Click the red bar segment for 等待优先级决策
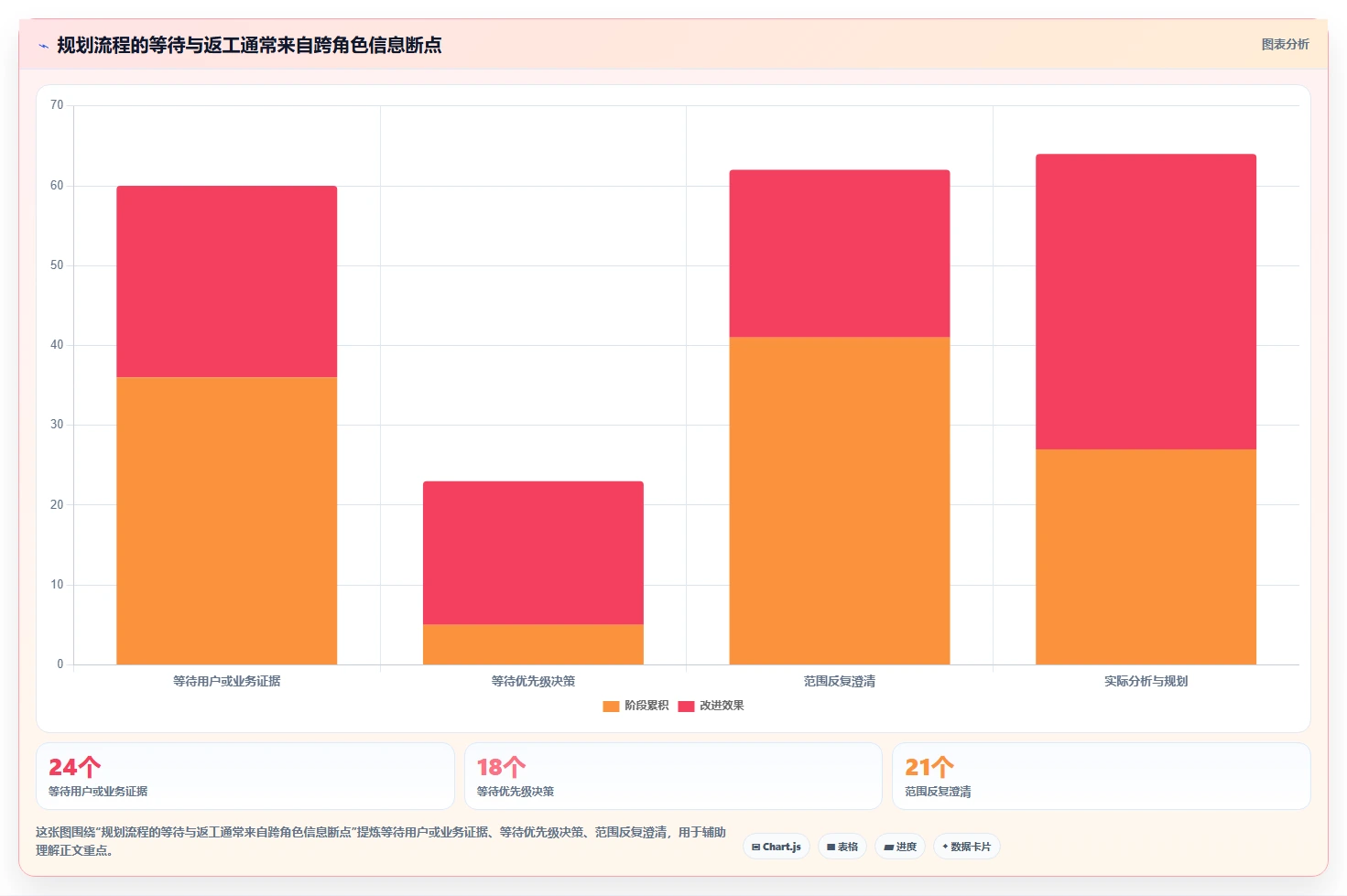Viewport: 1347px width, 896px height. (x=533, y=553)
